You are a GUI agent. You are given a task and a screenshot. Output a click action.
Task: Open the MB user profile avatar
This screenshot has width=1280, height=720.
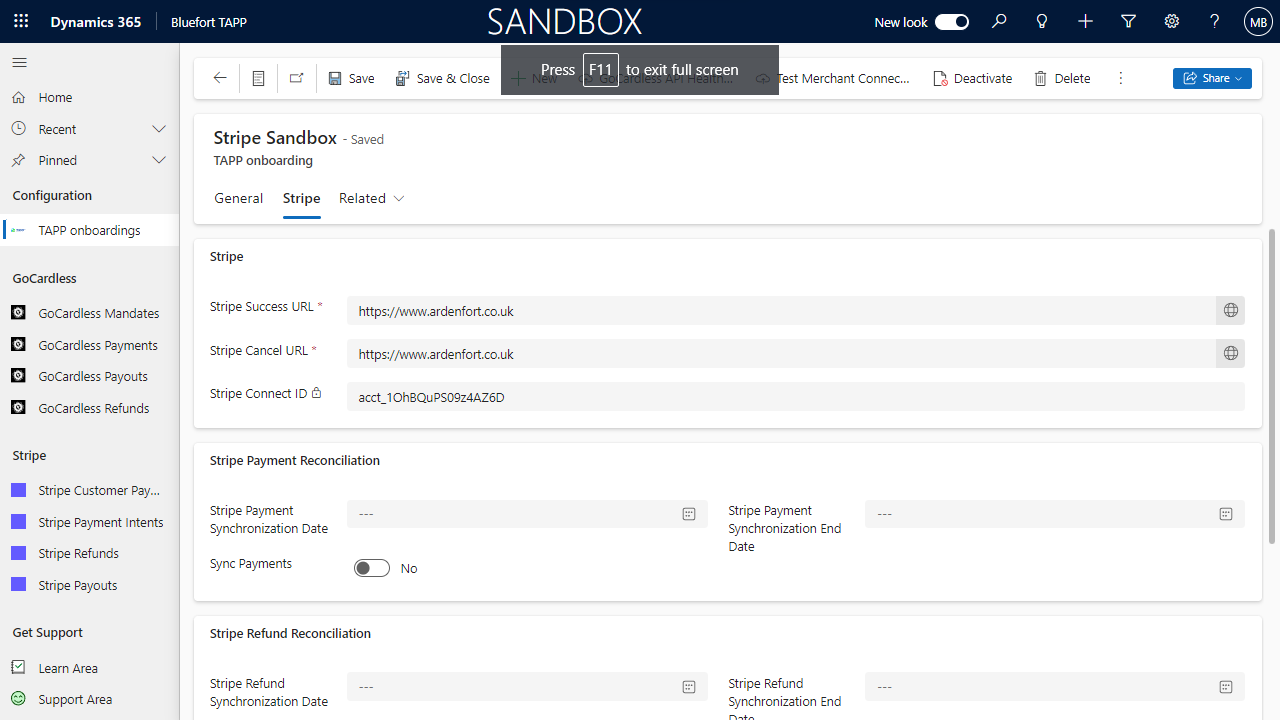tap(1258, 22)
